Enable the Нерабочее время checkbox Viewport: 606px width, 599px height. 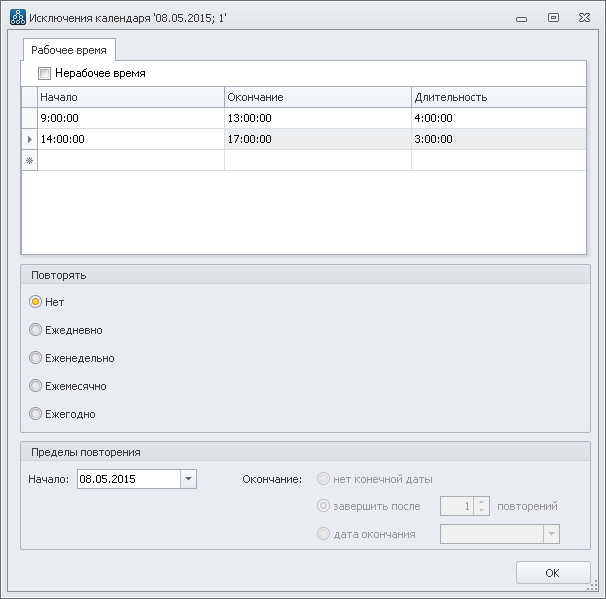pyautogui.click(x=44, y=73)
